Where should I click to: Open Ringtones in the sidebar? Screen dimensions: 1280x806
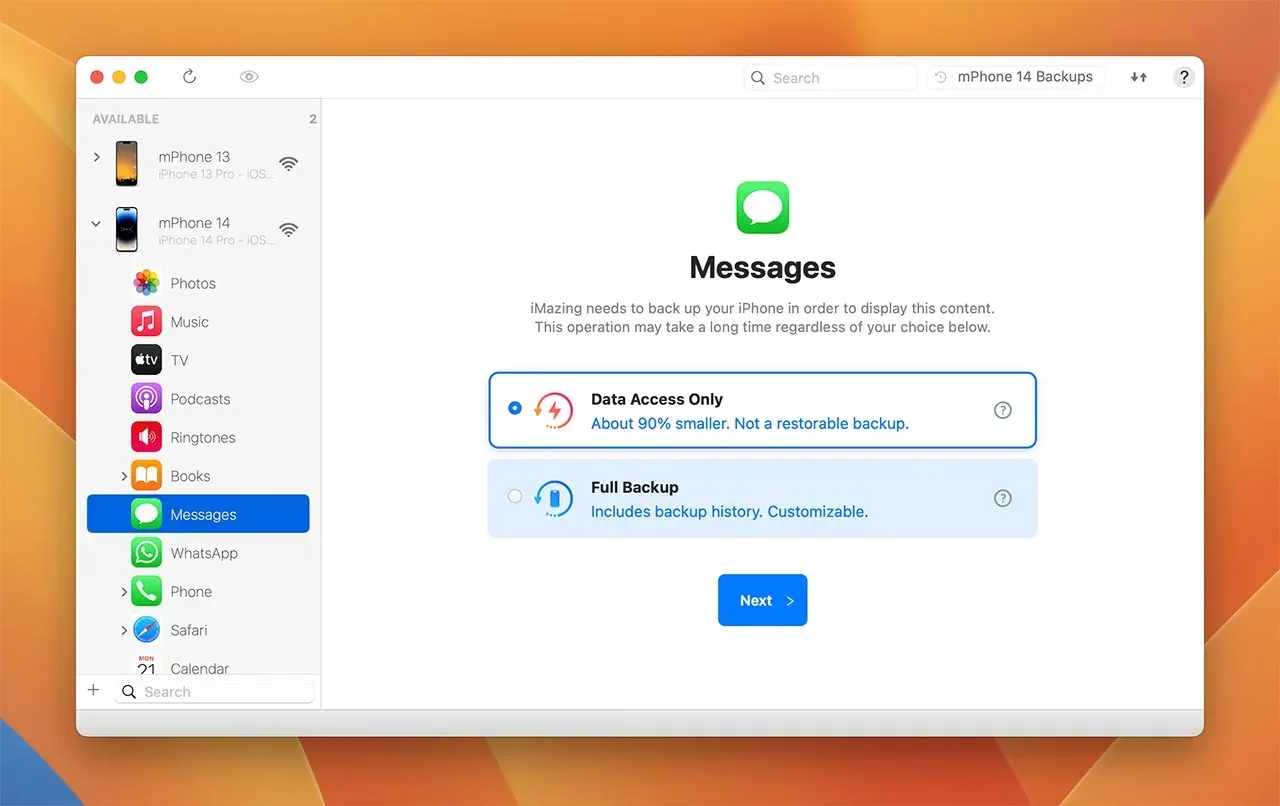pyautogui.click(x=202, y=438)
